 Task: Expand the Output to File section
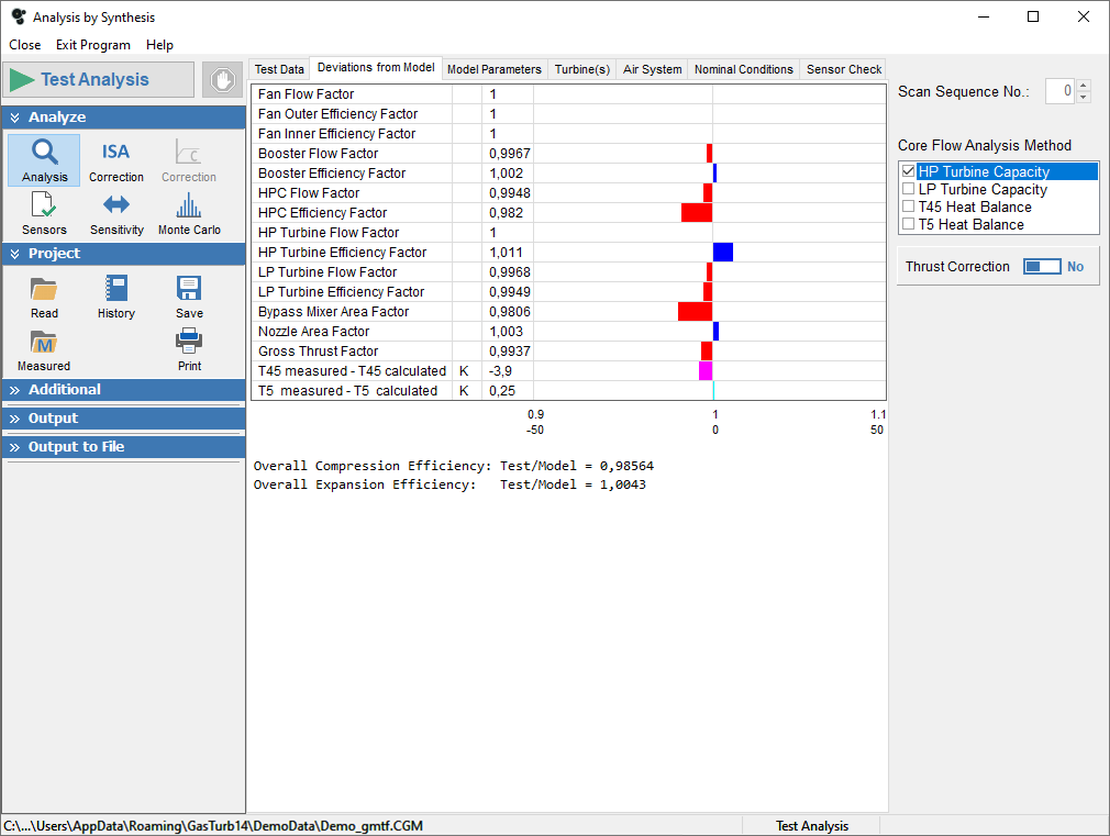[x=124, y=447]
